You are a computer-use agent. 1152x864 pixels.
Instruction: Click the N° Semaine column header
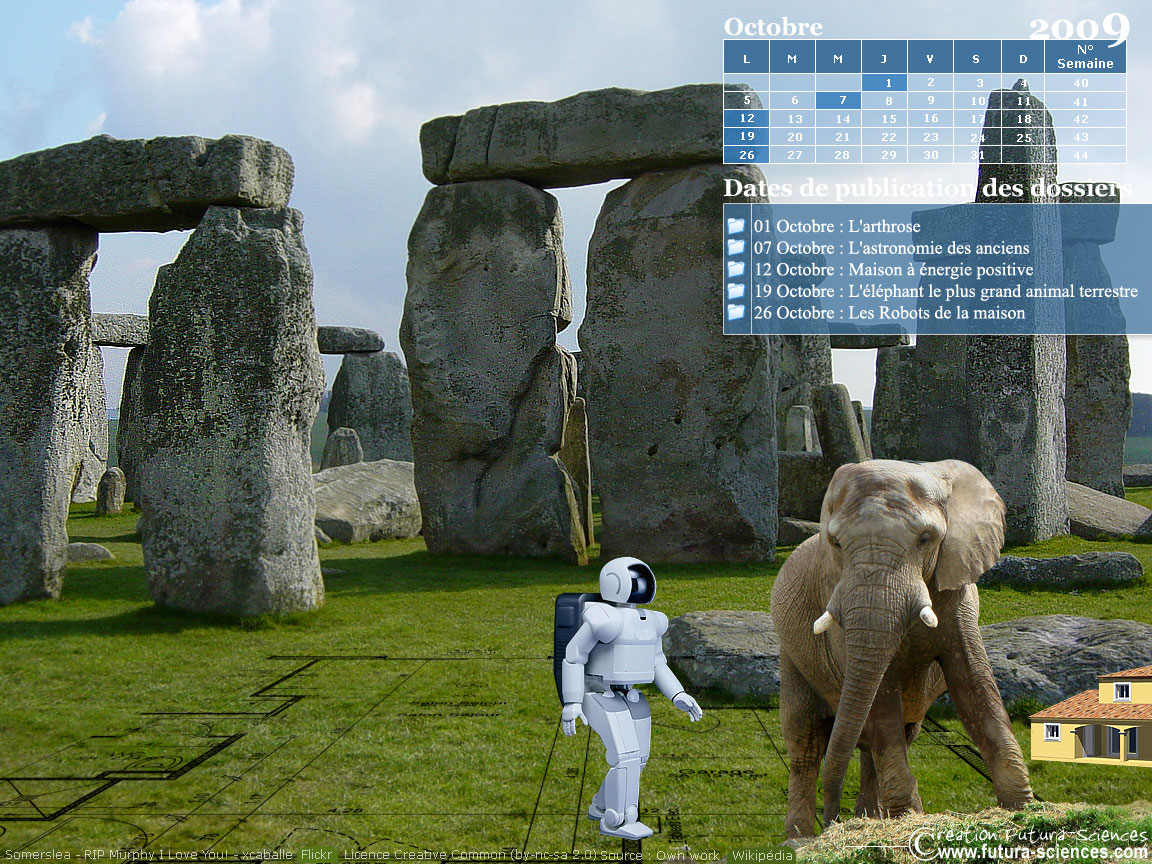(x=1085, y=56)
